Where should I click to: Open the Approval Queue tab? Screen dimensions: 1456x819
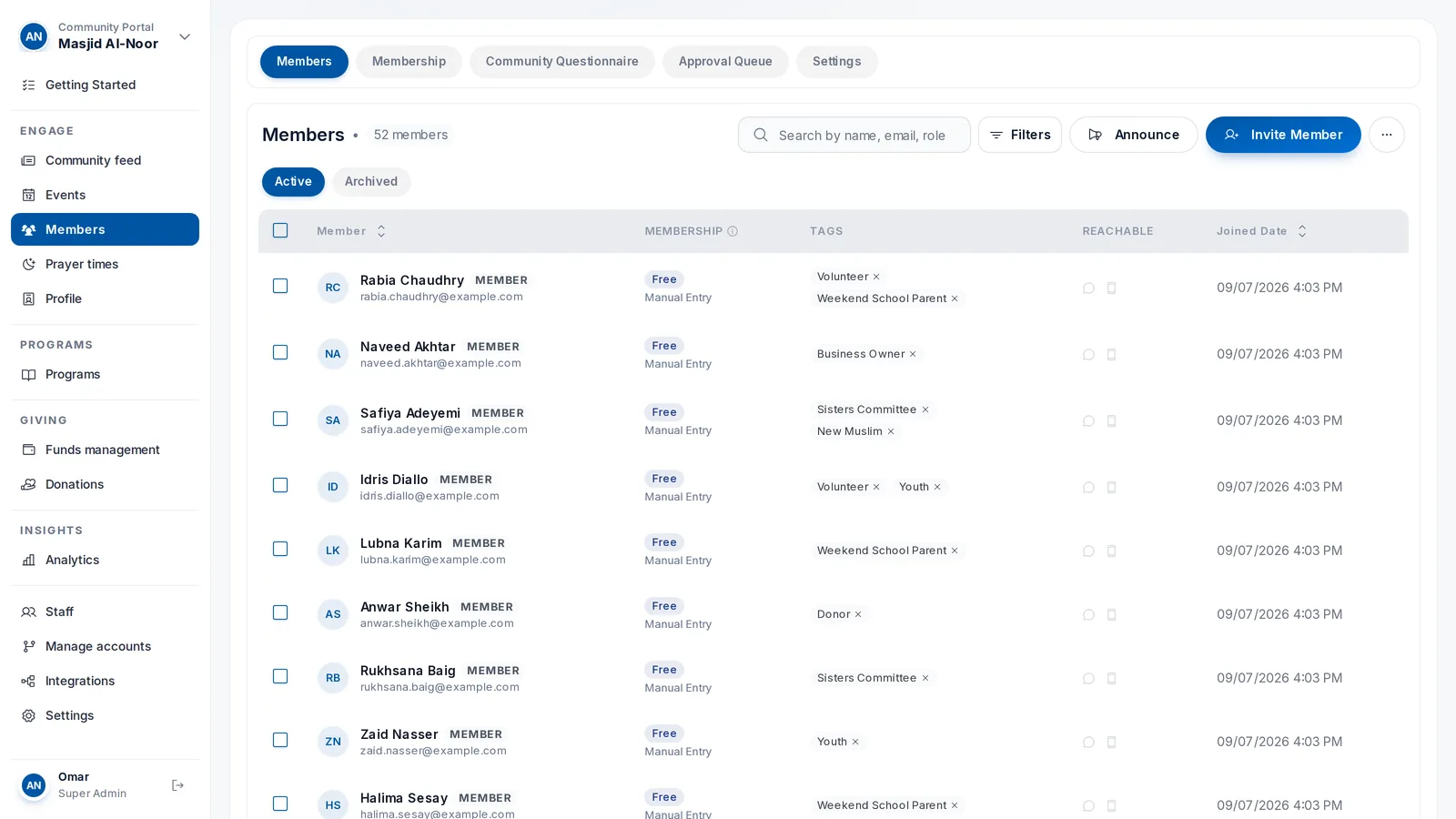[725, 61]
